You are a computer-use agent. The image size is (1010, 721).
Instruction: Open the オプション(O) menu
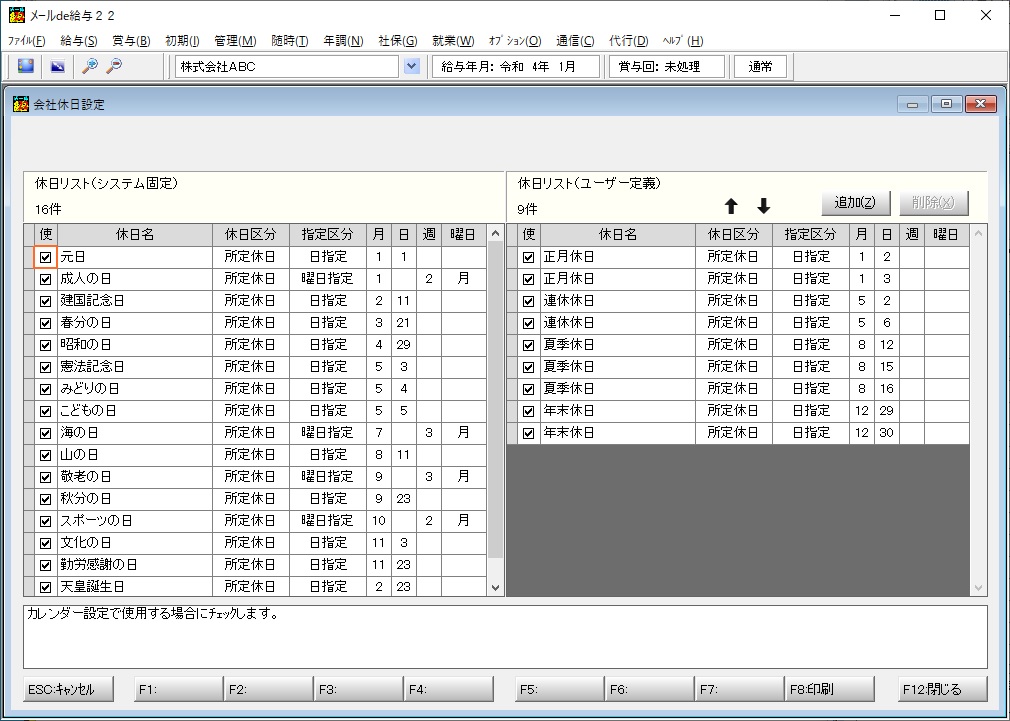tap(515, 41)
